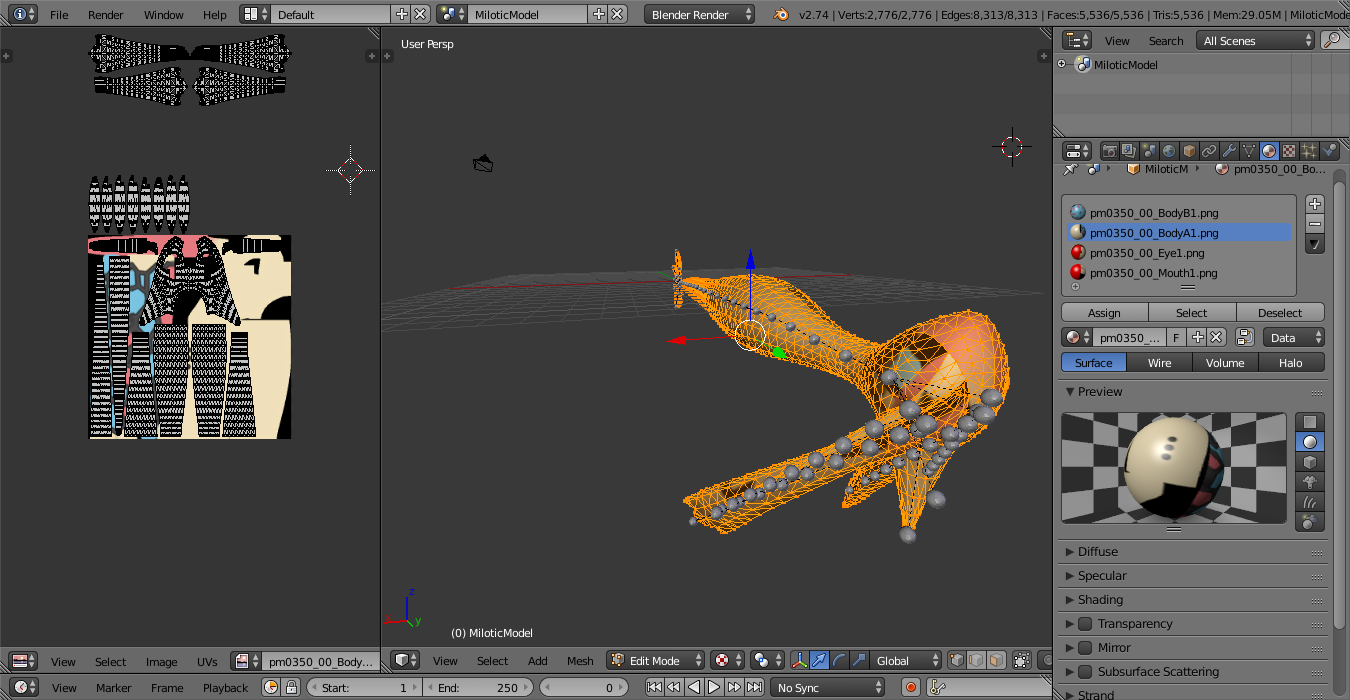
Task: Set preview to cube shape
Action: coord(1310,462)
